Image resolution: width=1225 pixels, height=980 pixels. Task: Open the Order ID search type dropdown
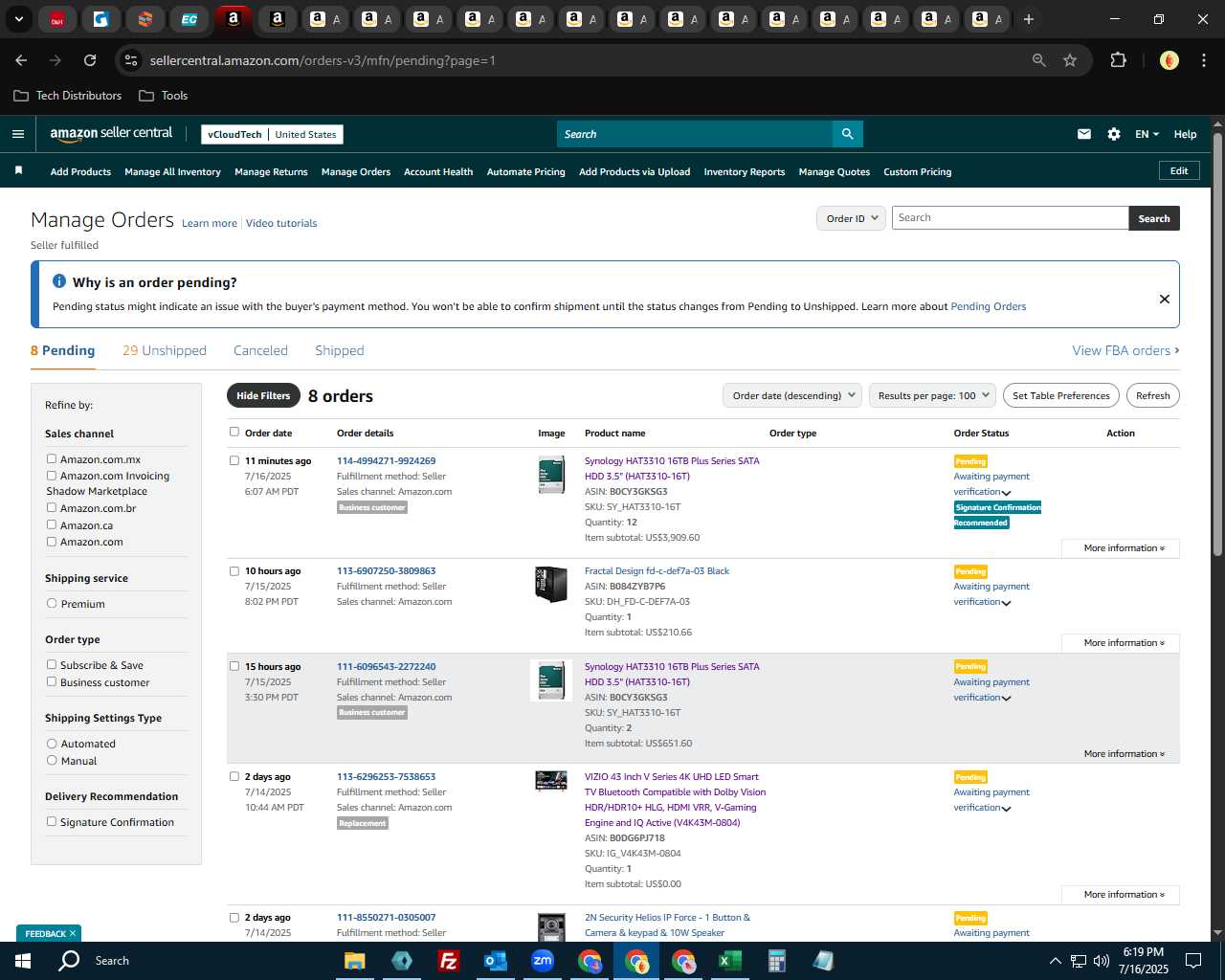[851, 218]
